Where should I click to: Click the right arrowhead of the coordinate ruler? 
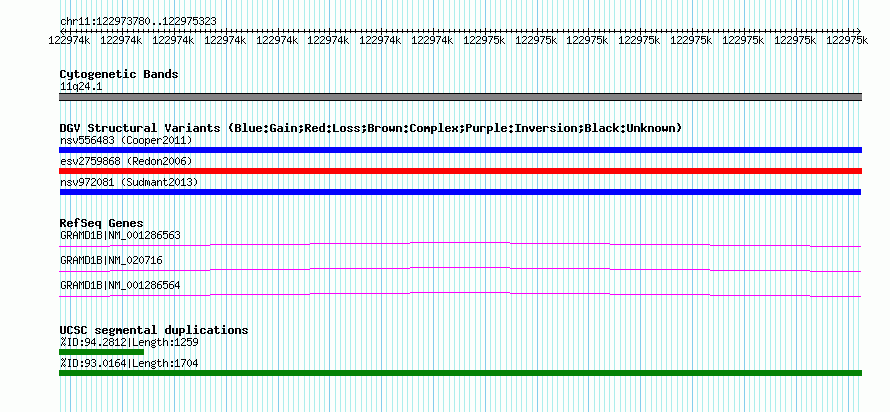858,31
